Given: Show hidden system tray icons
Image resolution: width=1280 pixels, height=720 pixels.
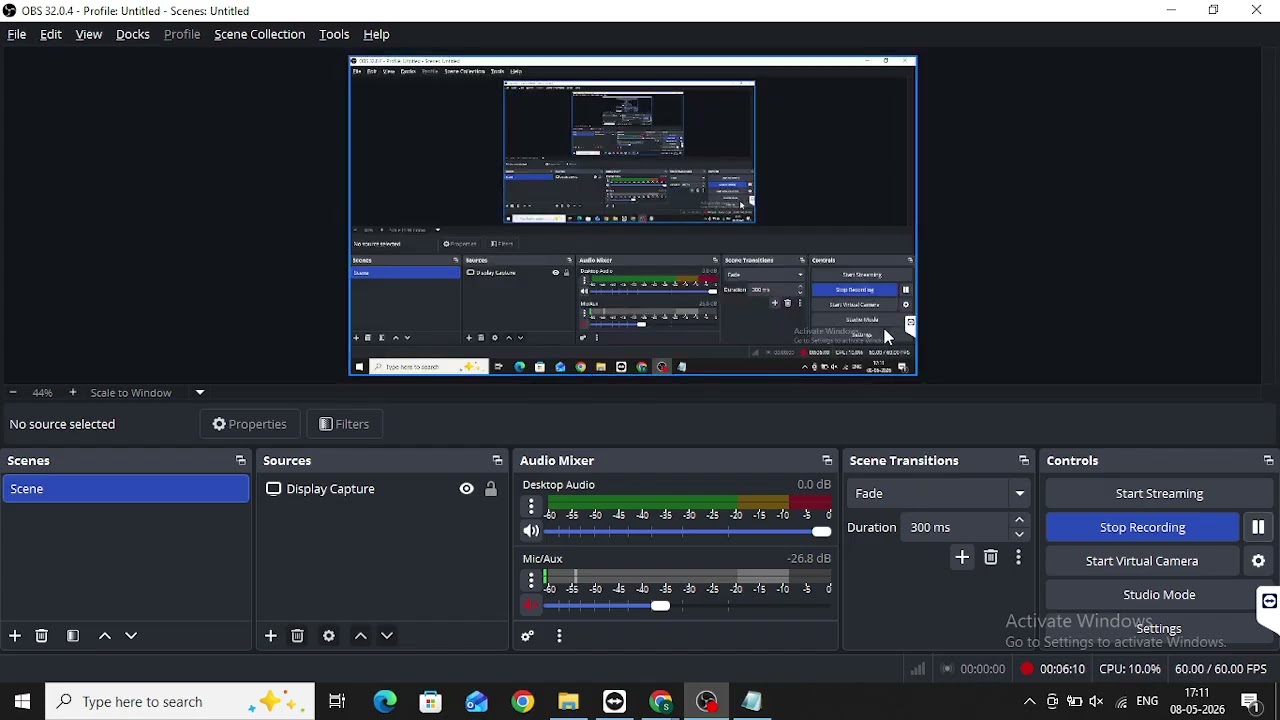Looking at the screenshot, I should pos(1029,702).
